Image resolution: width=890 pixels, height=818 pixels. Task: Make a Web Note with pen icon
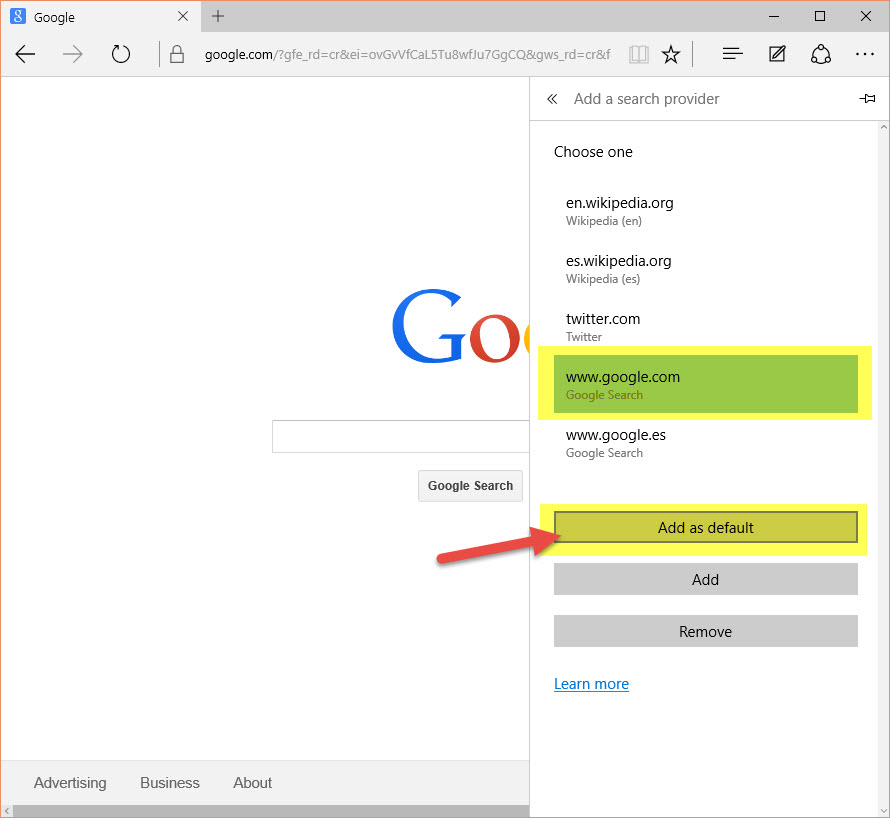point(777,54)
